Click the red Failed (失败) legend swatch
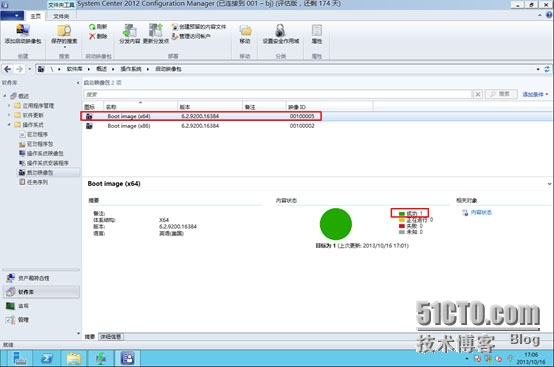The width and height of the screenshot is (554, 367). click(402, 226)
